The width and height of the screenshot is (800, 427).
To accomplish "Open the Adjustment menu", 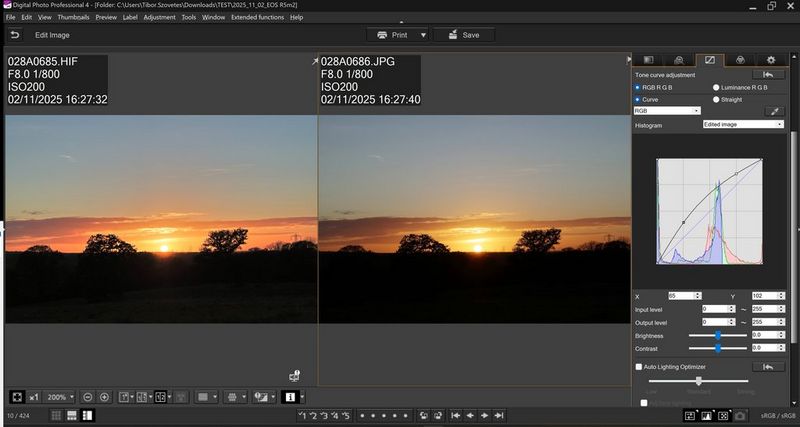I will point(159,17).
